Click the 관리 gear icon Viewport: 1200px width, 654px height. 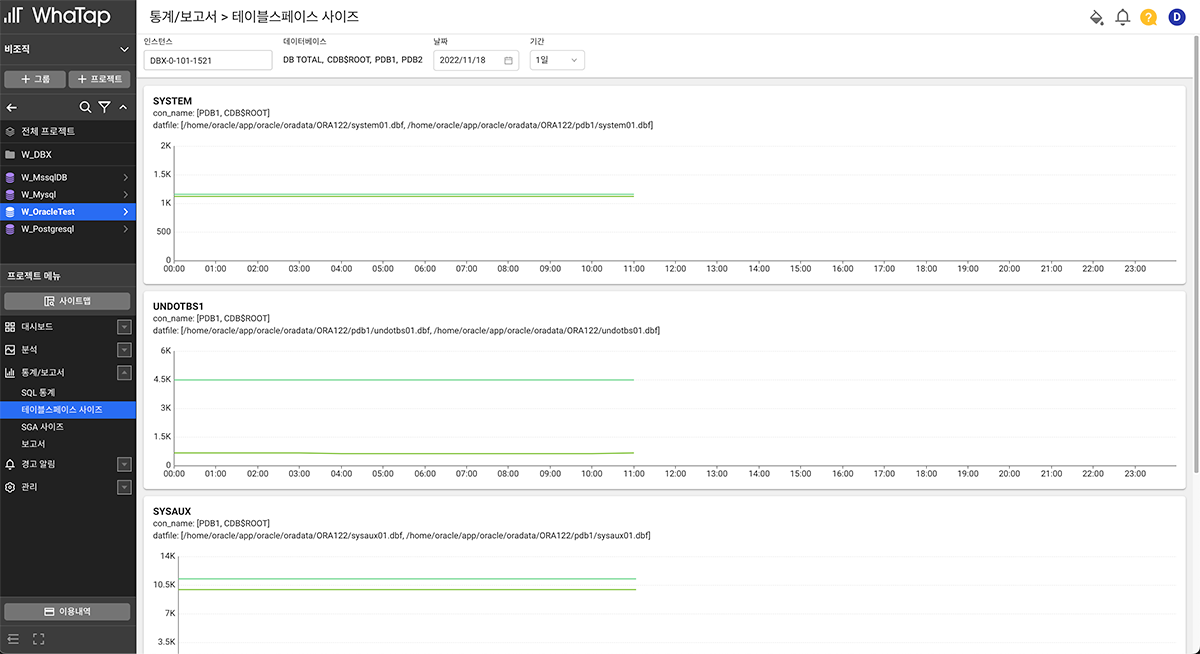coord(10,487)
